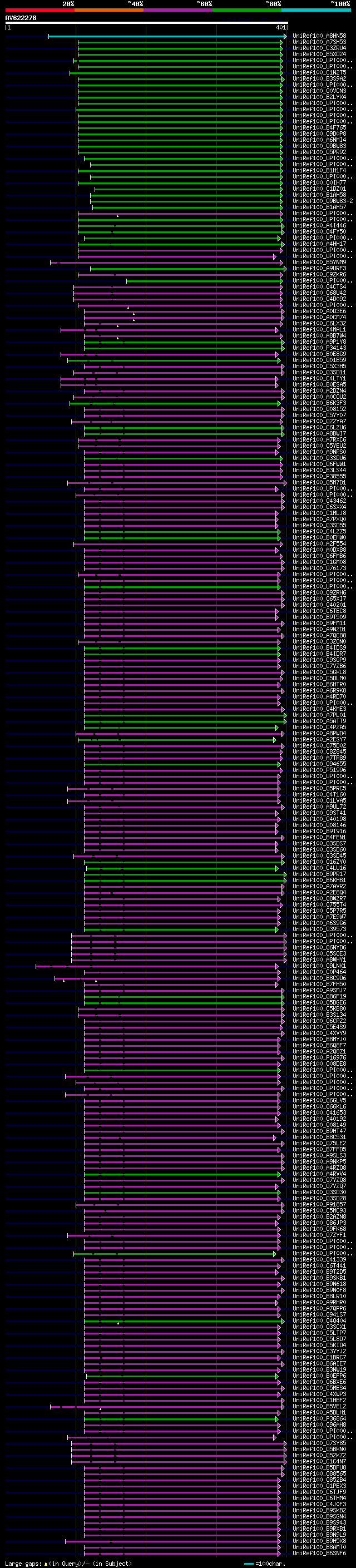Select hit label UniRef100_B9T509
The width and height of the screenshot is (356, 1568).
[319, 617]
